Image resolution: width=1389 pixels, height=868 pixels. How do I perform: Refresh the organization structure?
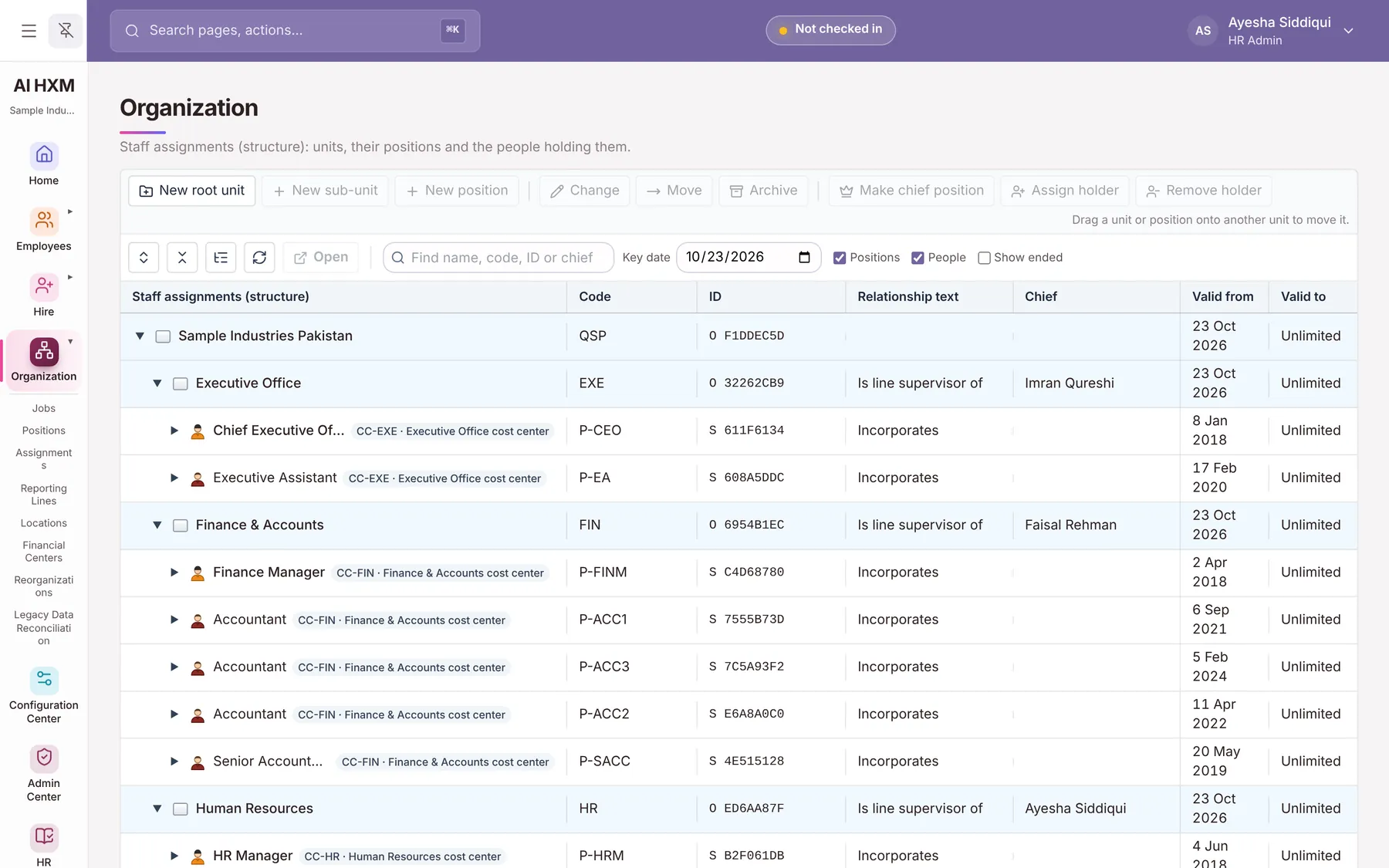259,258
